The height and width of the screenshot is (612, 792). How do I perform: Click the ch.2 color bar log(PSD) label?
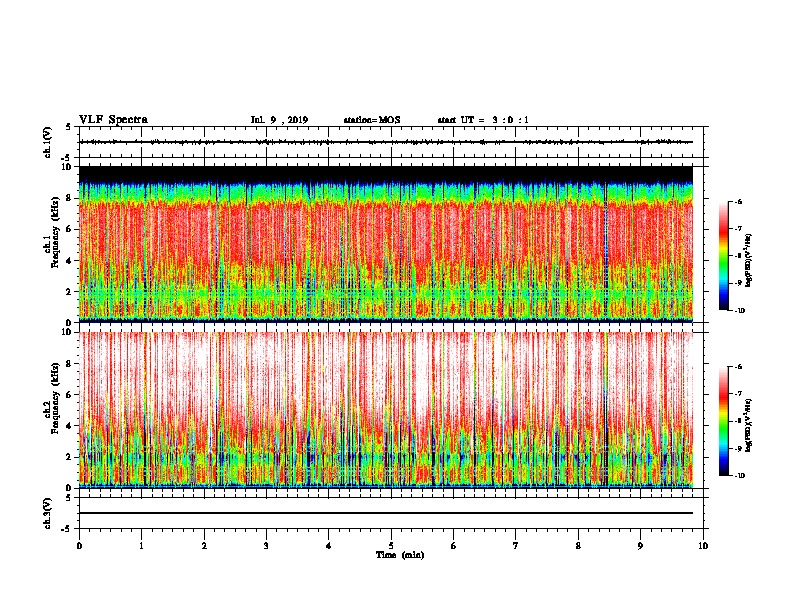(749, 425)
